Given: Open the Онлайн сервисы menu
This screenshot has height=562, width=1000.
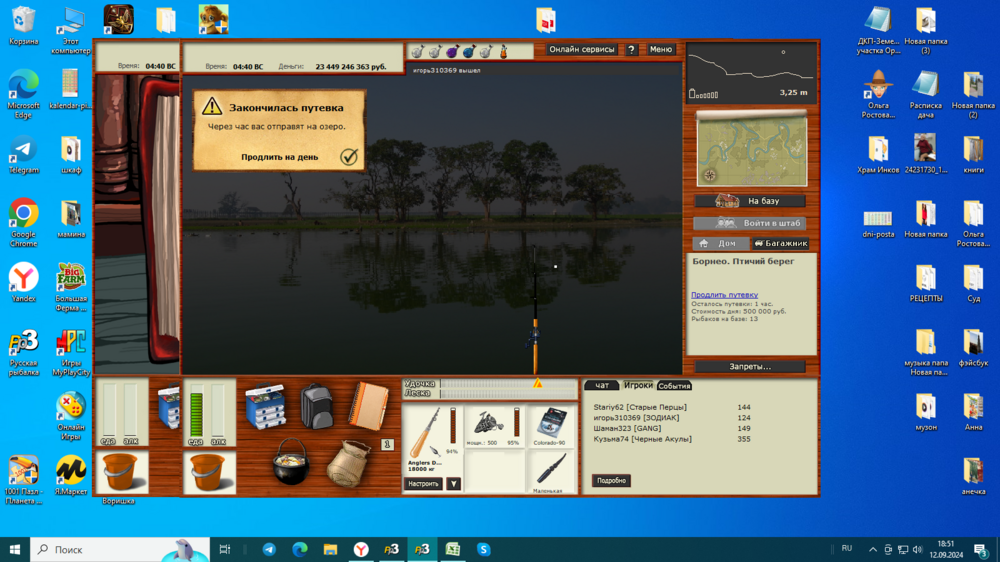Looking at the screenshot, I should click(582, 49).
